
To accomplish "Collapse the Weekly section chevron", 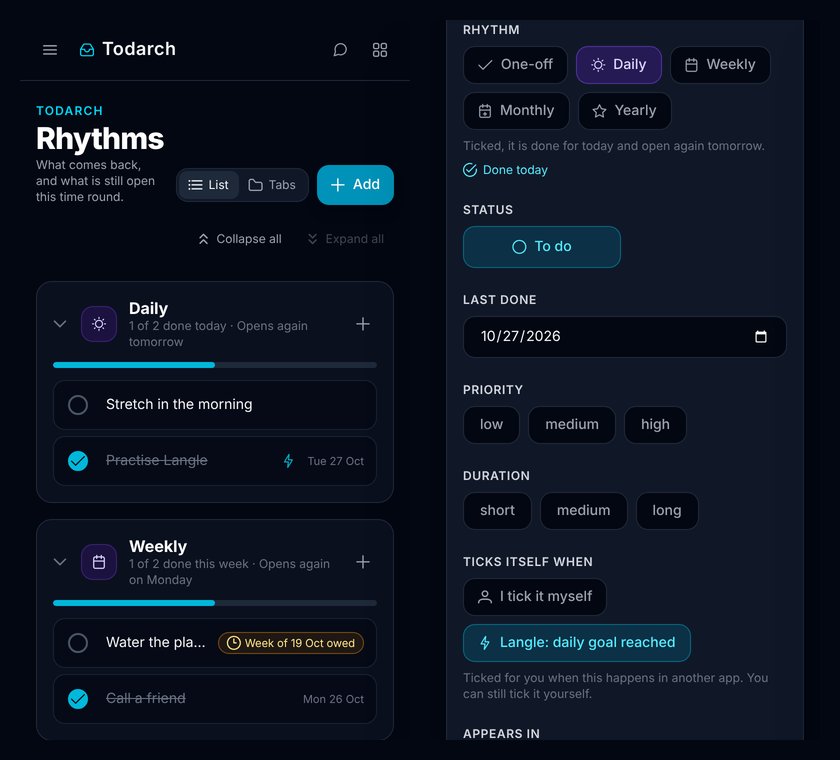I will point(60,562).
